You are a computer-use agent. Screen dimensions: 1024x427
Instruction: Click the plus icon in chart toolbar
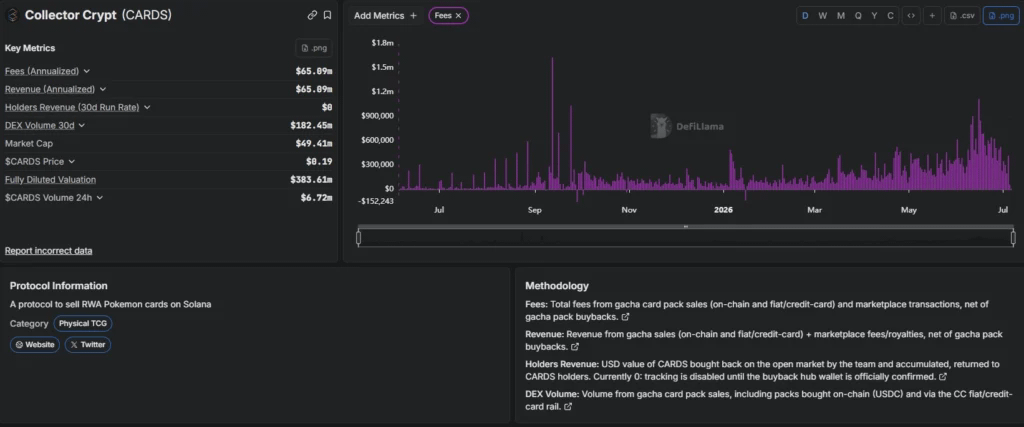point(933,16)
